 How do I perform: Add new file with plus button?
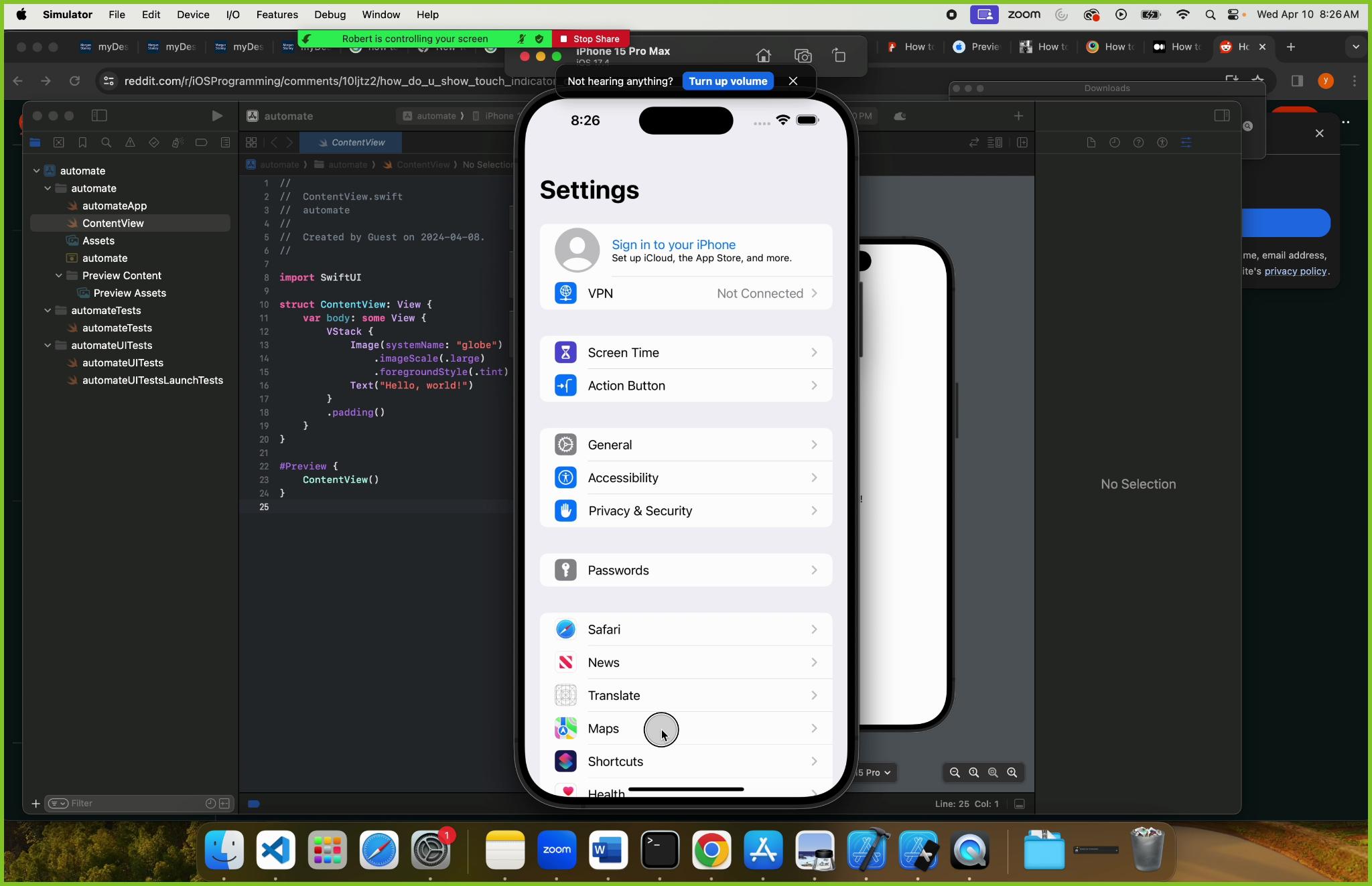(36, 803)
